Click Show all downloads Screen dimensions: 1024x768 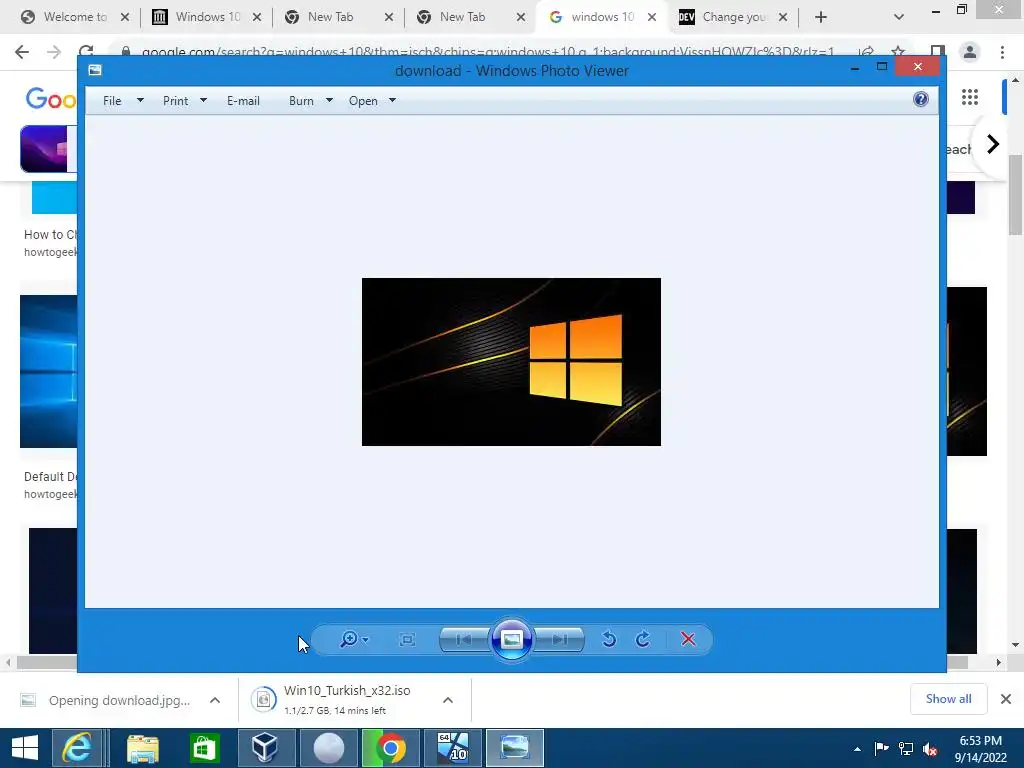[x=948, y=699]
